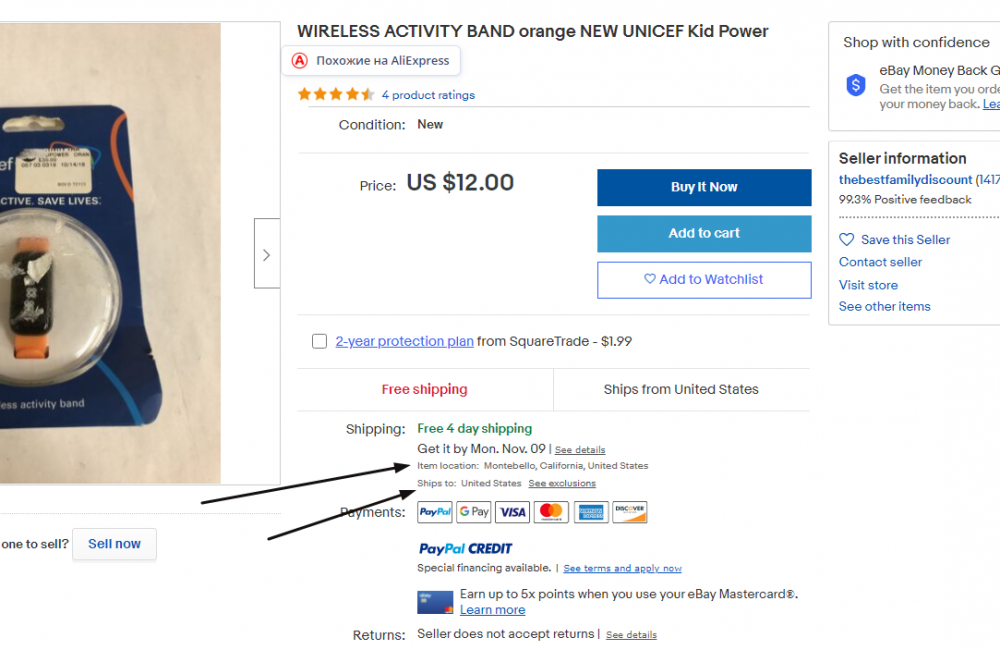
Task: Visit the seller thebestfamilydiscount profile
Action: tap(905, 179)
